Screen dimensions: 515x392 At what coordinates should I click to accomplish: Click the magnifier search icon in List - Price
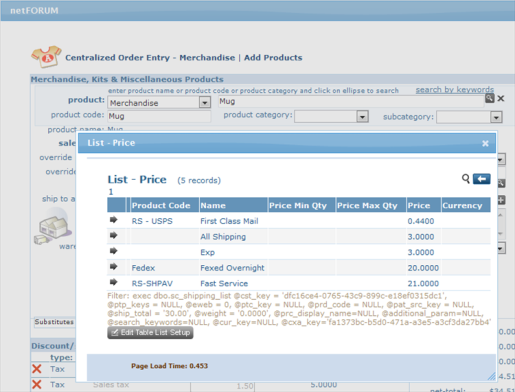click(466, 179)
